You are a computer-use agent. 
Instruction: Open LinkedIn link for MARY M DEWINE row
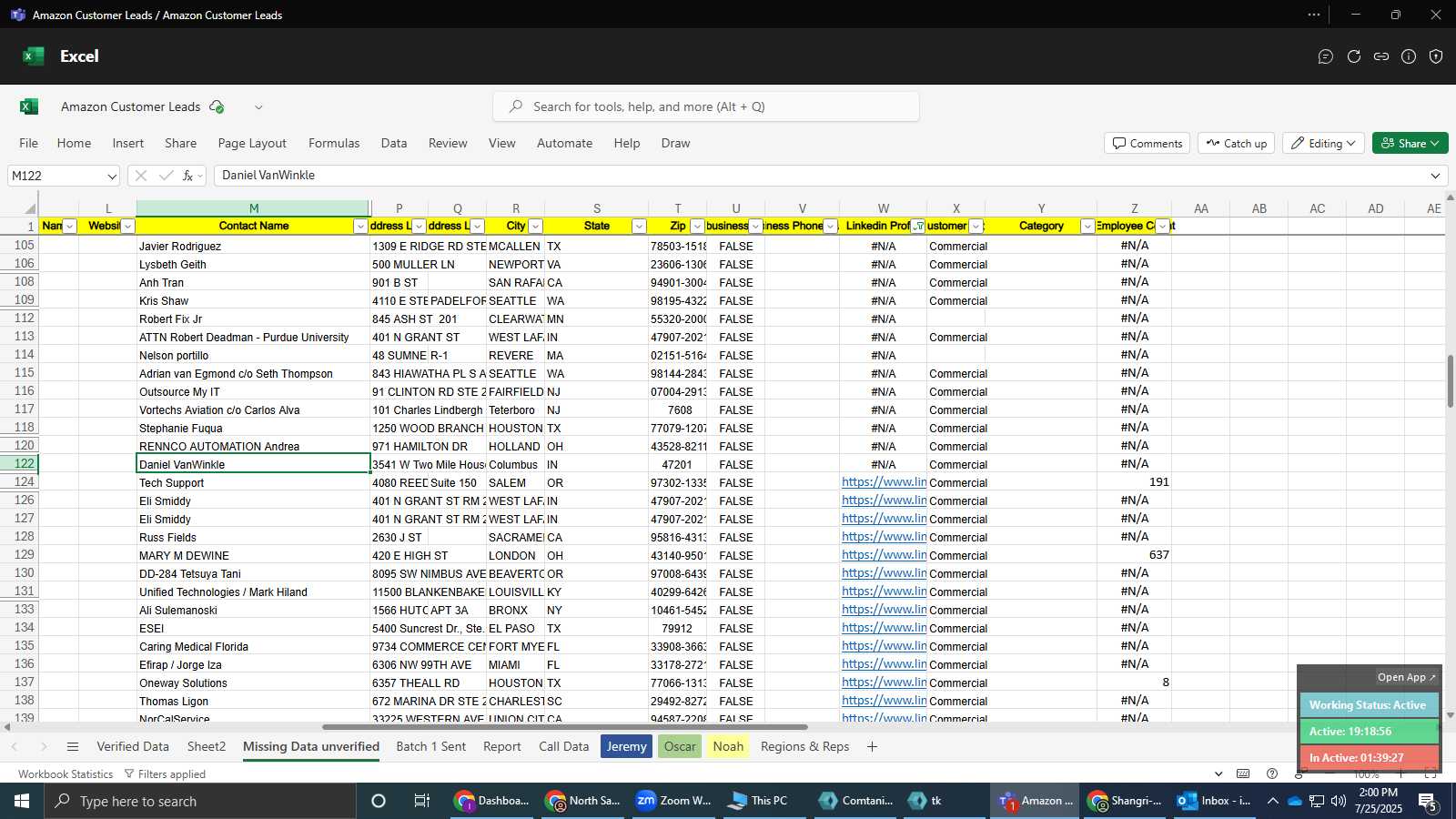(x=884, y=555)
